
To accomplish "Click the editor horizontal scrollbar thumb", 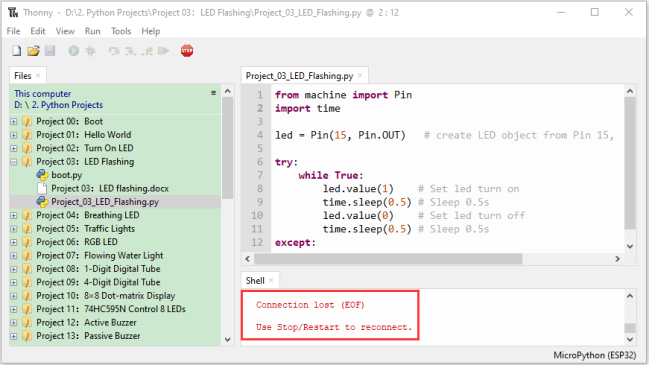I will [388, 259].
